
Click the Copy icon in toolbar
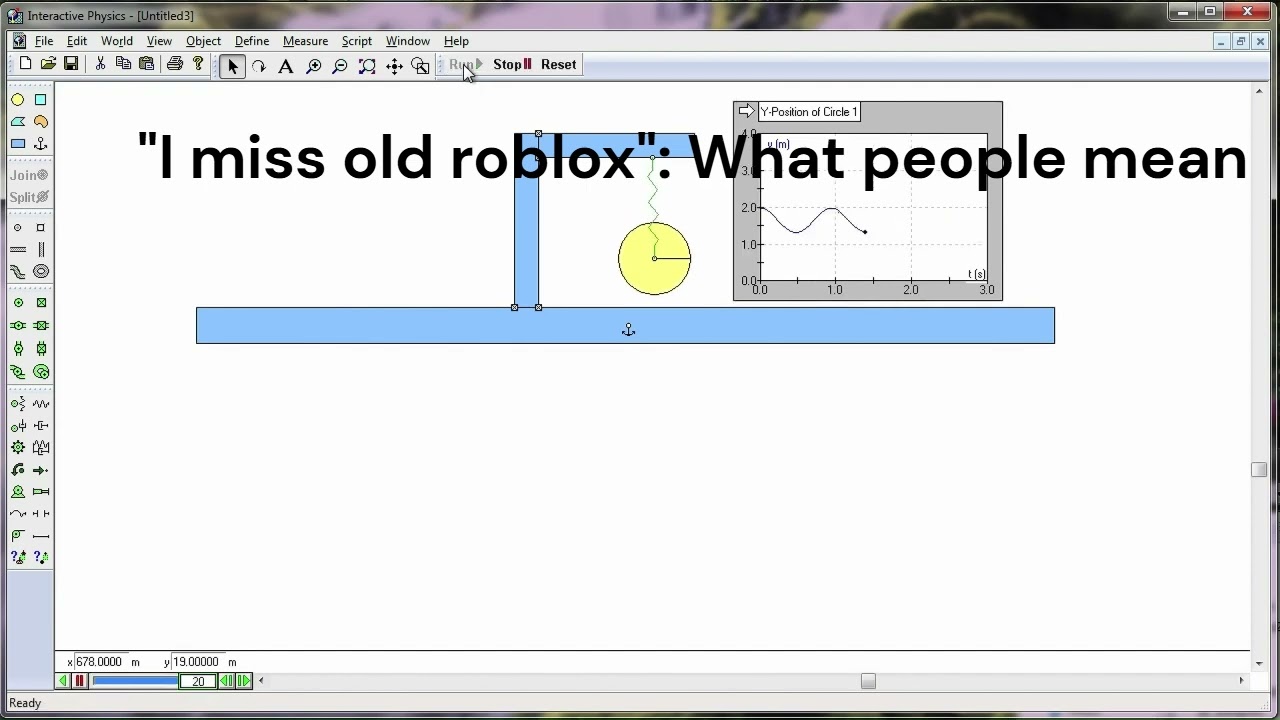(123, 64)
